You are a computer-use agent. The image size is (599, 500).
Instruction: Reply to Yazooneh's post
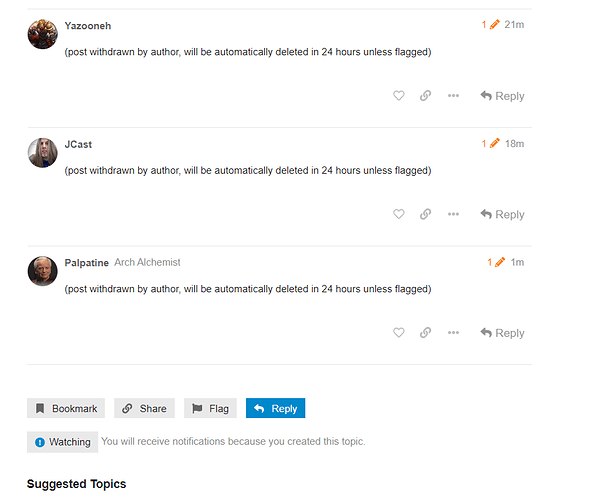[502, 96]
